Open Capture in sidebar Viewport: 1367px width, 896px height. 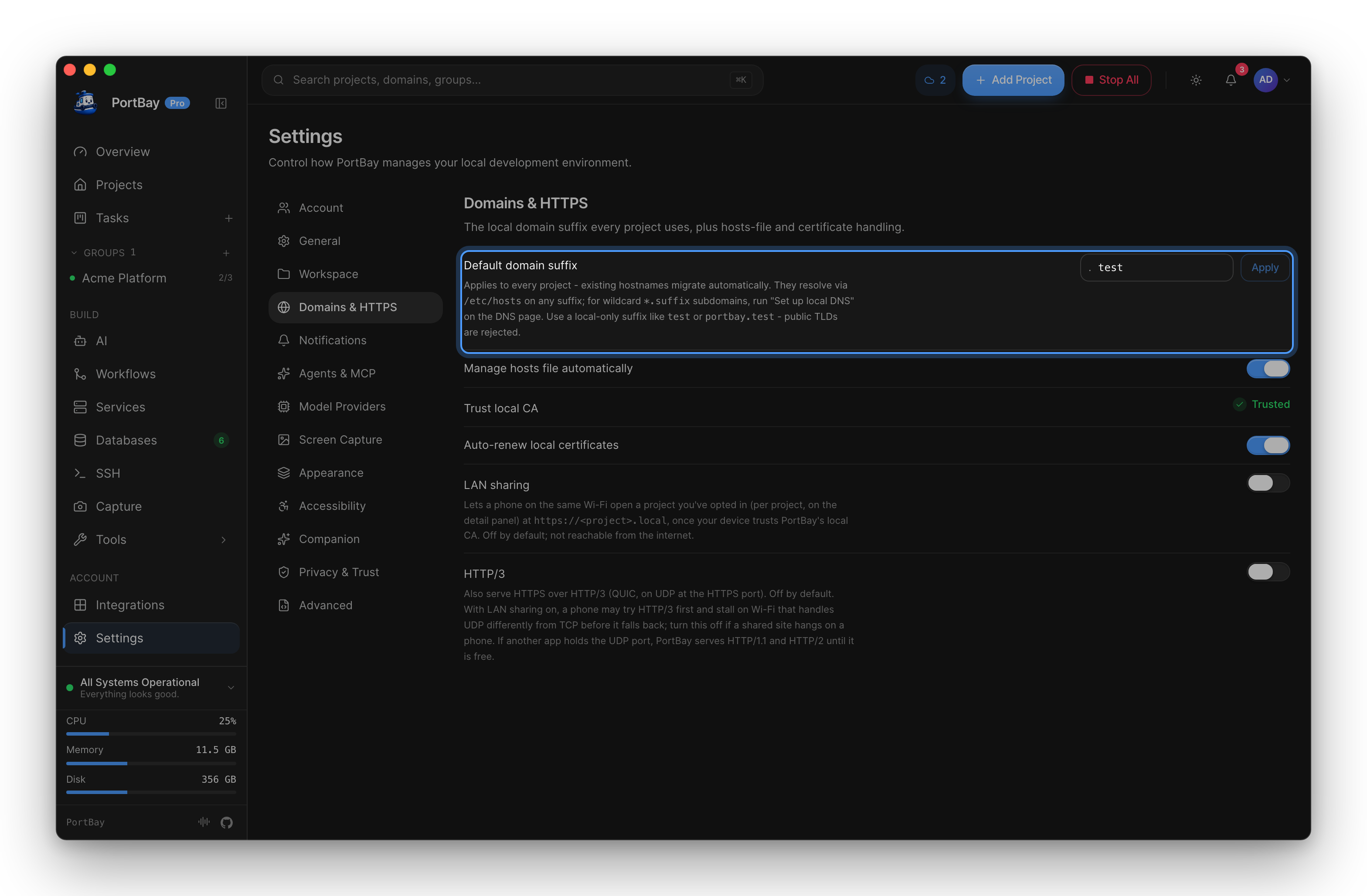click(151, 506)
